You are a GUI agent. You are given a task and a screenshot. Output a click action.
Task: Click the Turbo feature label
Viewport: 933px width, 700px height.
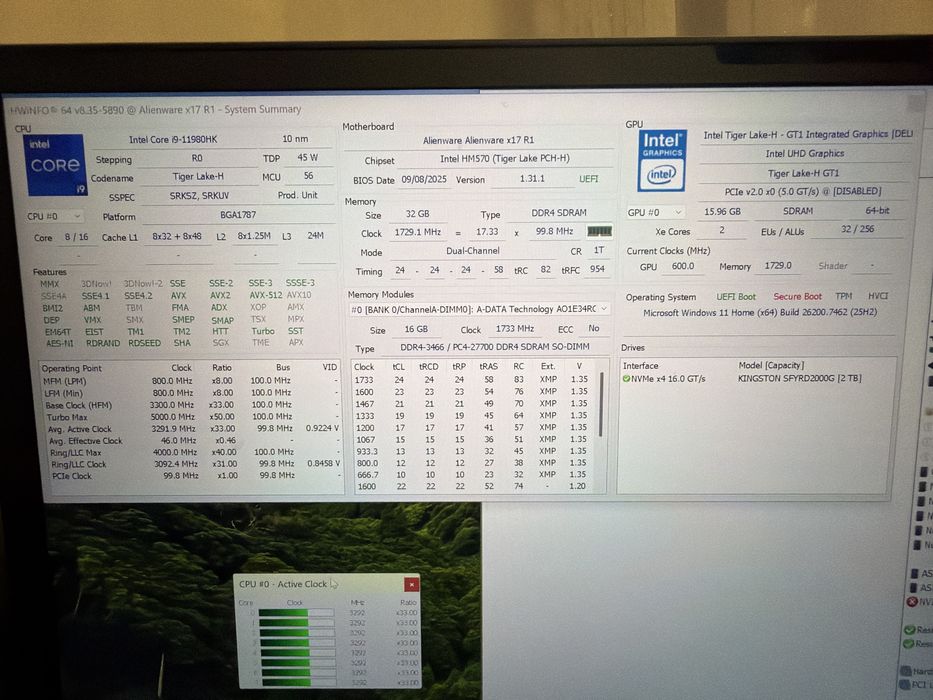pyautogui.click(x=262, y=331)
